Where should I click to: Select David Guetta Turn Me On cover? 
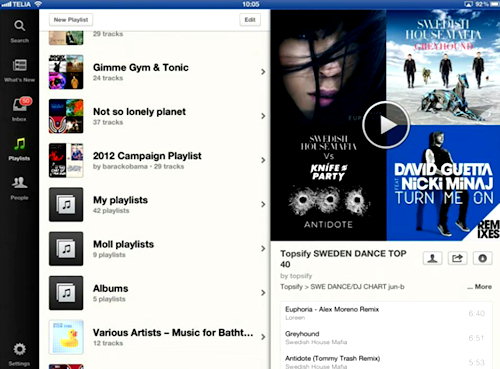[x=443, y=183]
